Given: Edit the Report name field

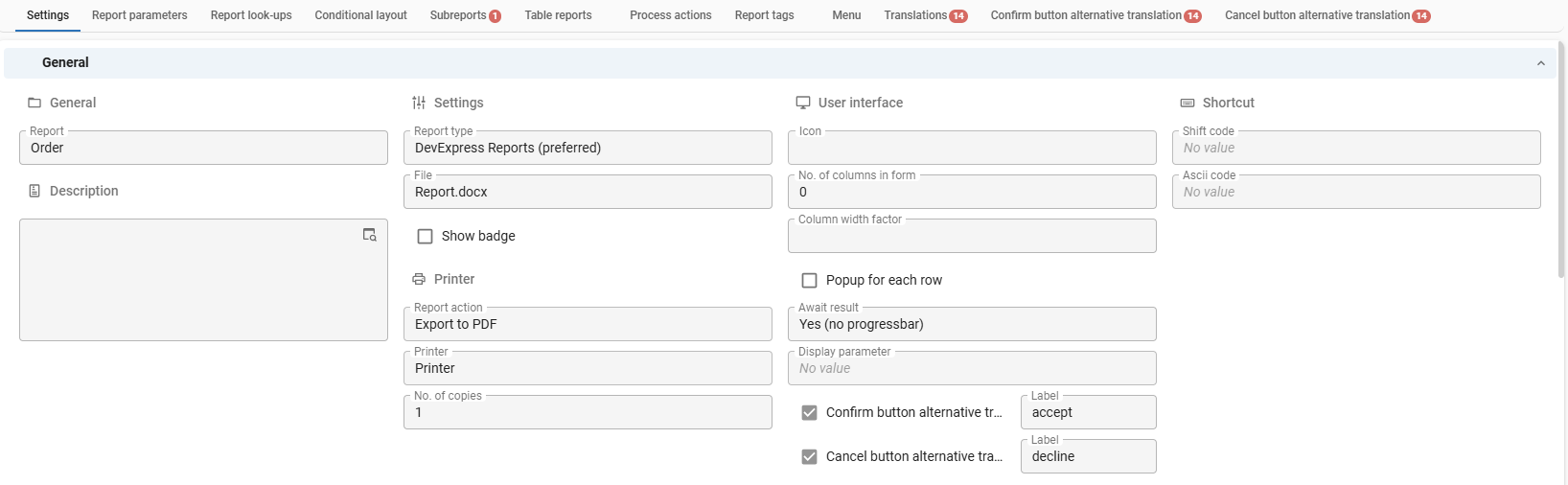Looking at the screenshot, I should click(203, 148).
